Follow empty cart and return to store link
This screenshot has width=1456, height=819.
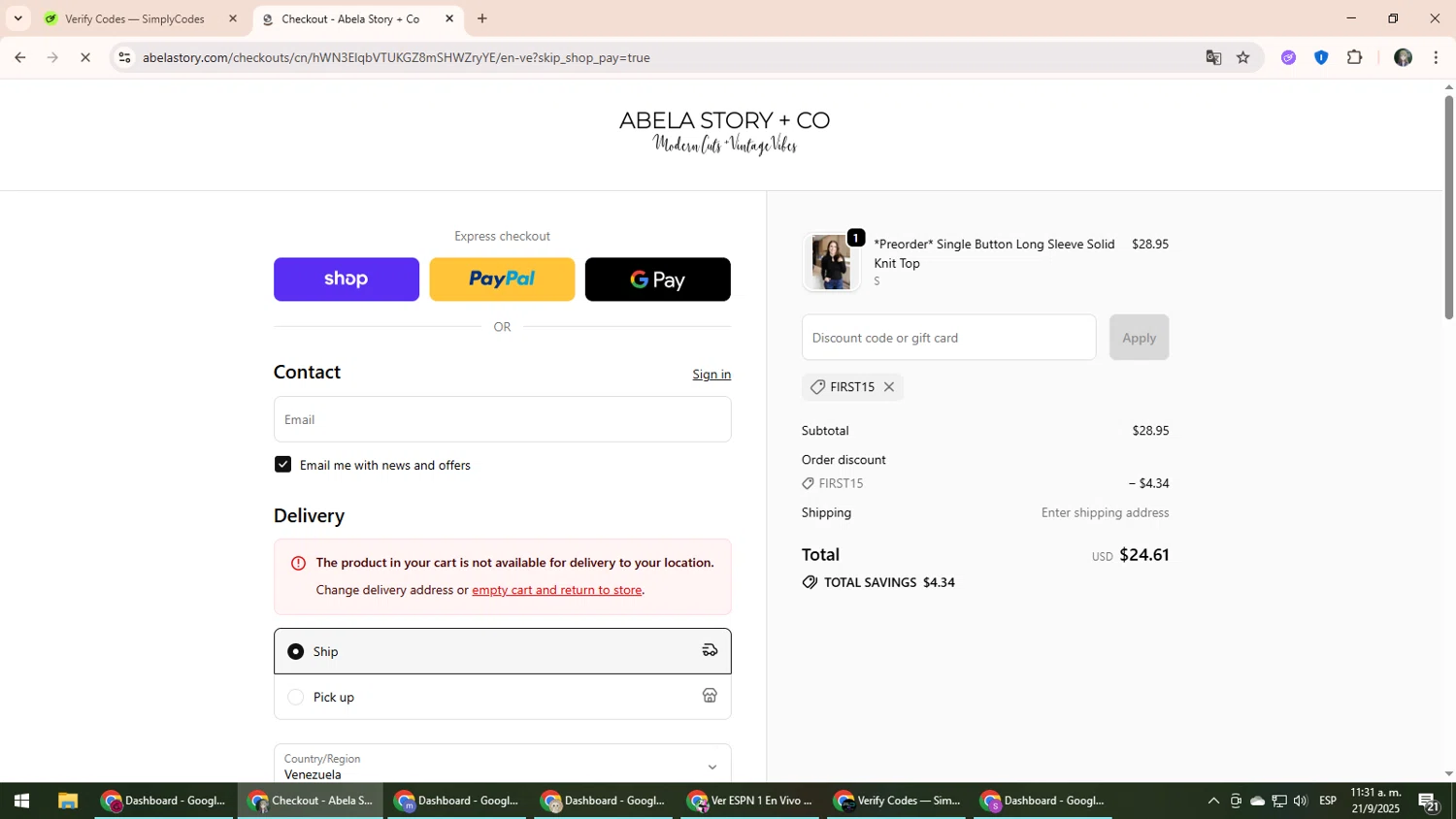(556, 590)
